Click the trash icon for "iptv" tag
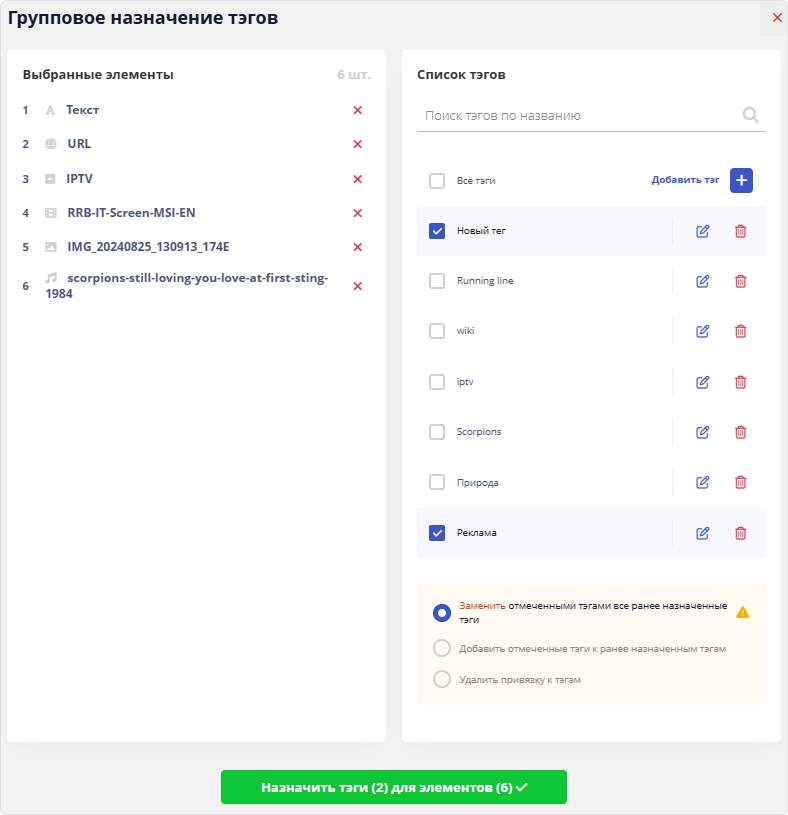Screen dimensions: 788x815 tap(740, 382)
